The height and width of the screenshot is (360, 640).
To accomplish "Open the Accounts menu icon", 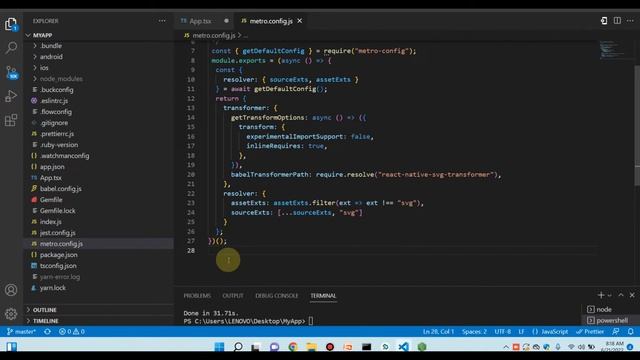I will point(11,290).
